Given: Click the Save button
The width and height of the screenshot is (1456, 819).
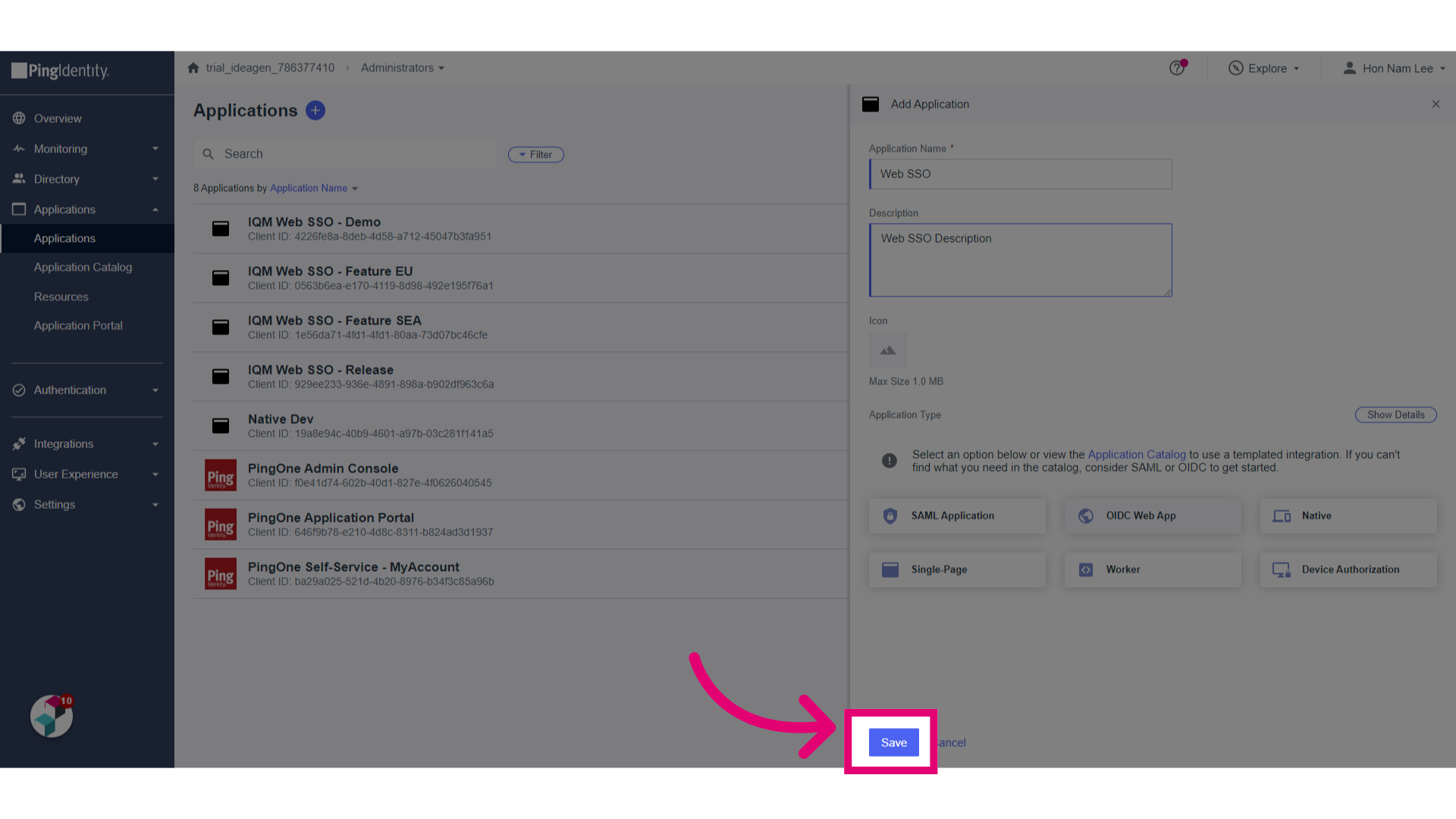Looking at the screenshot, I should 893,742.
